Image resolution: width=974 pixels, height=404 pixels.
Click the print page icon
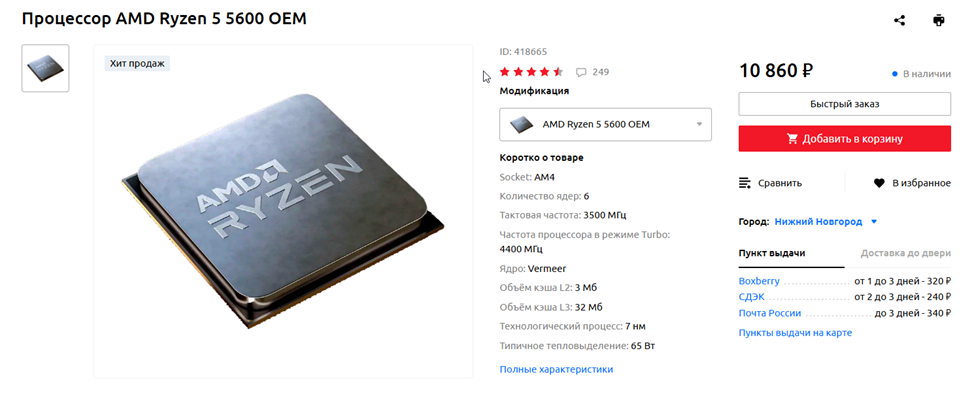[939, 21]
